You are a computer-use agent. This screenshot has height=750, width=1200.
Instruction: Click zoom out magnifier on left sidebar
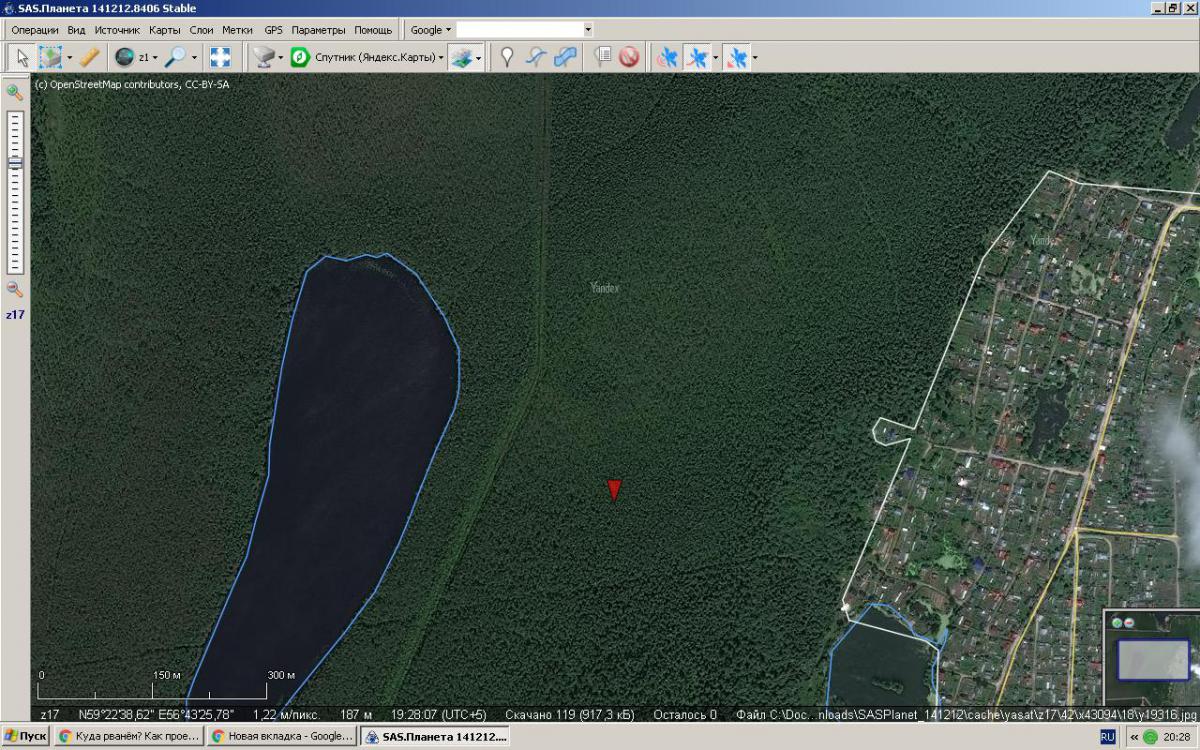[x=15, y=289]
